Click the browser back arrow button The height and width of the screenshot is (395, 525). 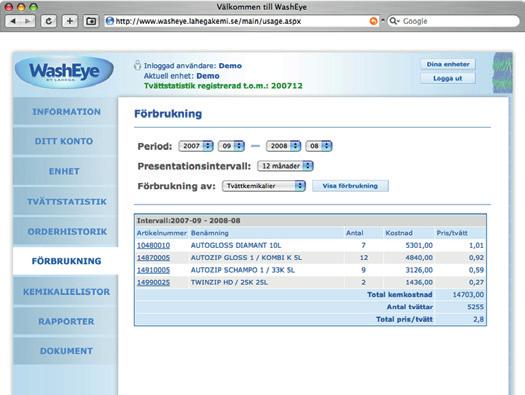(x=13, y=21)
